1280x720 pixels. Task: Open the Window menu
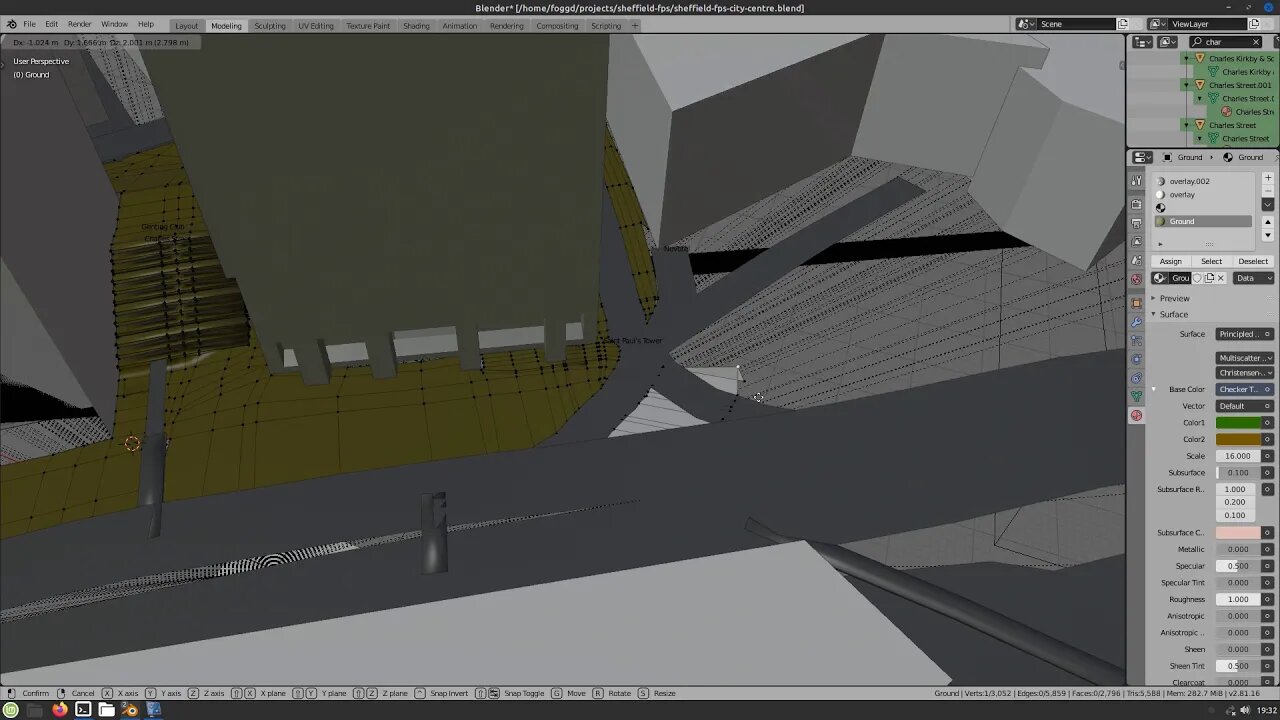(x=114, y=24)
